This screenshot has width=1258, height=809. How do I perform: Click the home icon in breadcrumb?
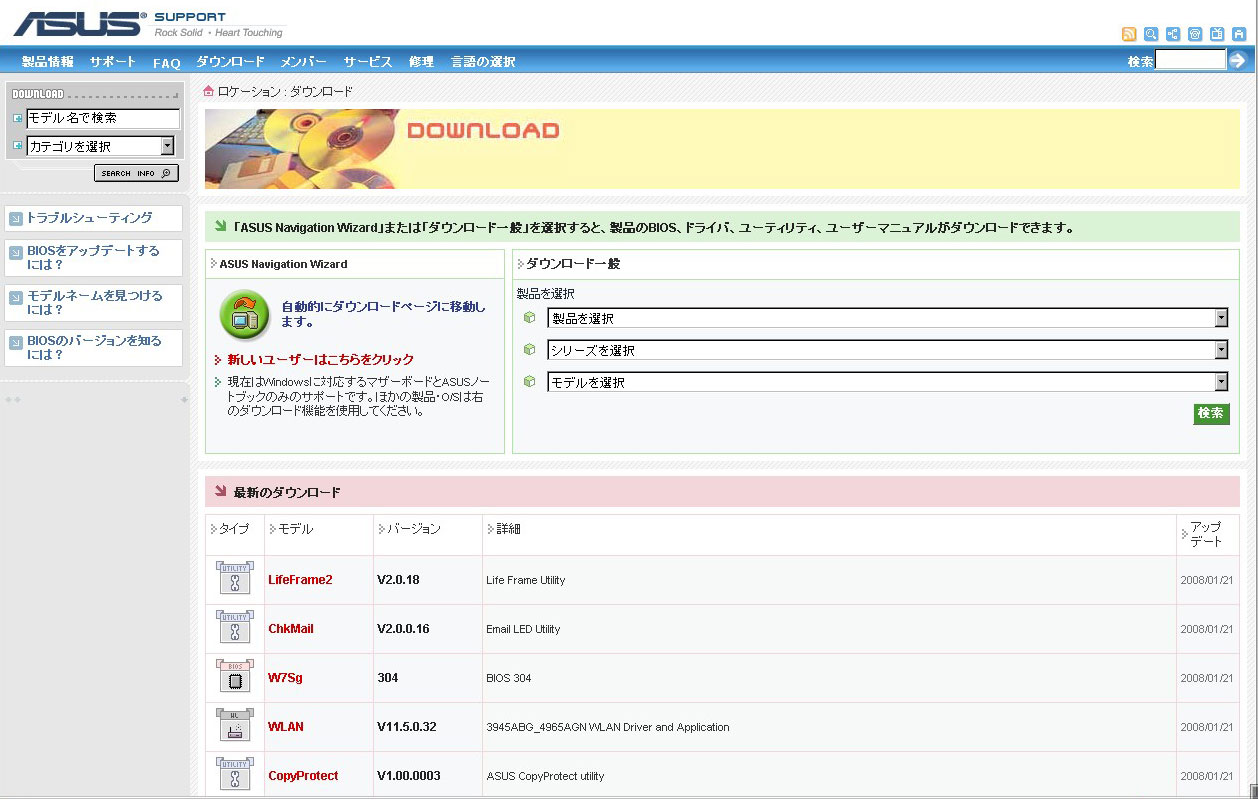click(209, 91)
